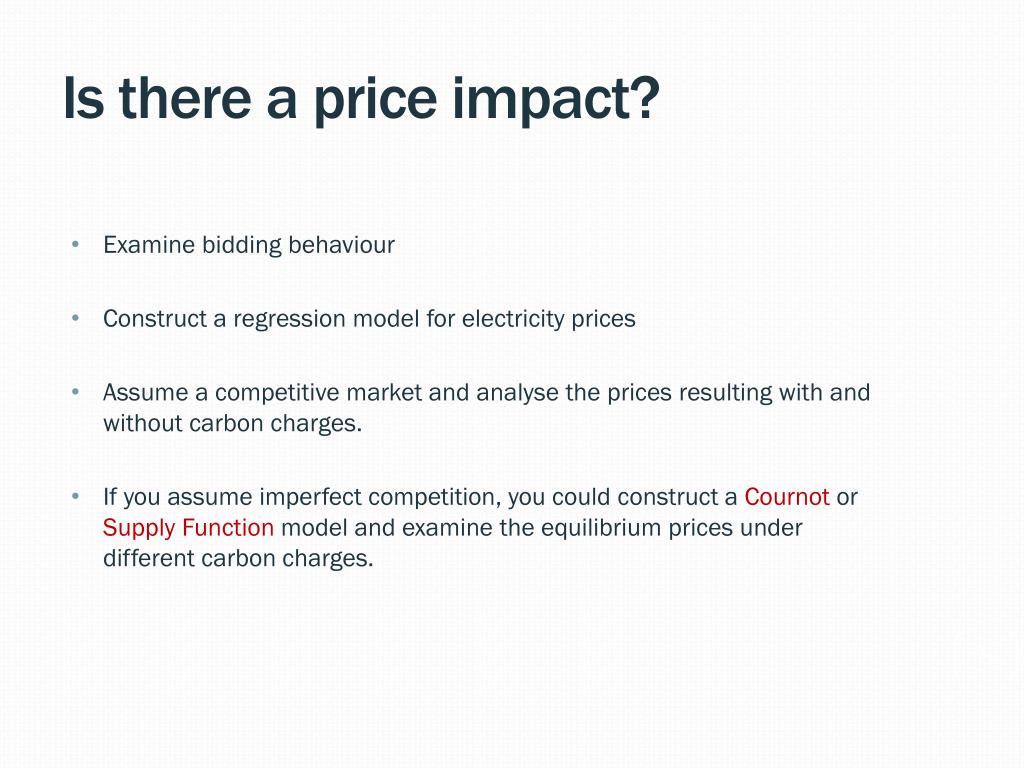Click the 'Assume a competitive market' line
The height and width of the screenshot is (768, 1024).
487,392
